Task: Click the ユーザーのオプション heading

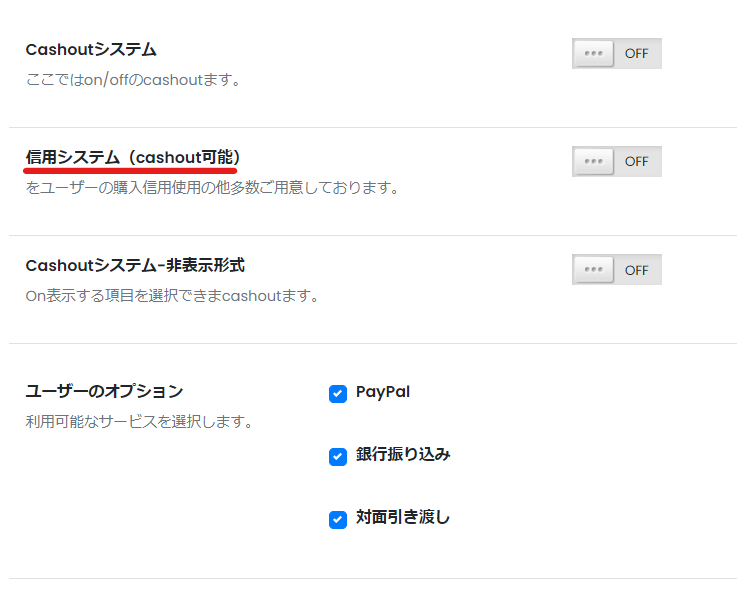Action: pyautogui.click(x=104, y=391)
